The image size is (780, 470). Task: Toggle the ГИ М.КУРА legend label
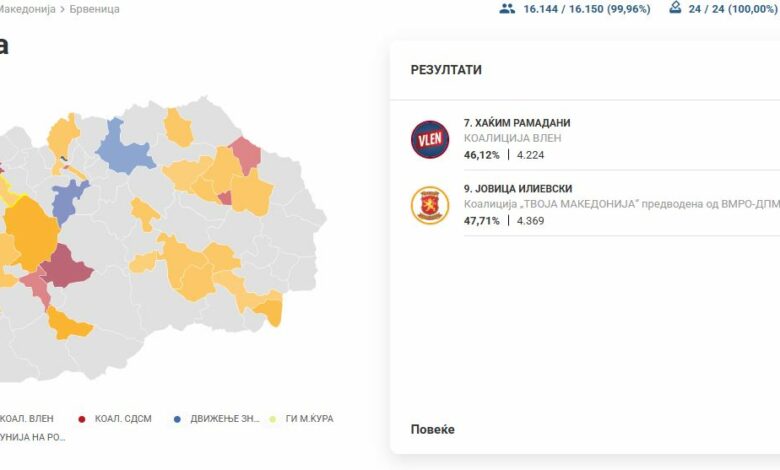click(x=308, y=418)
